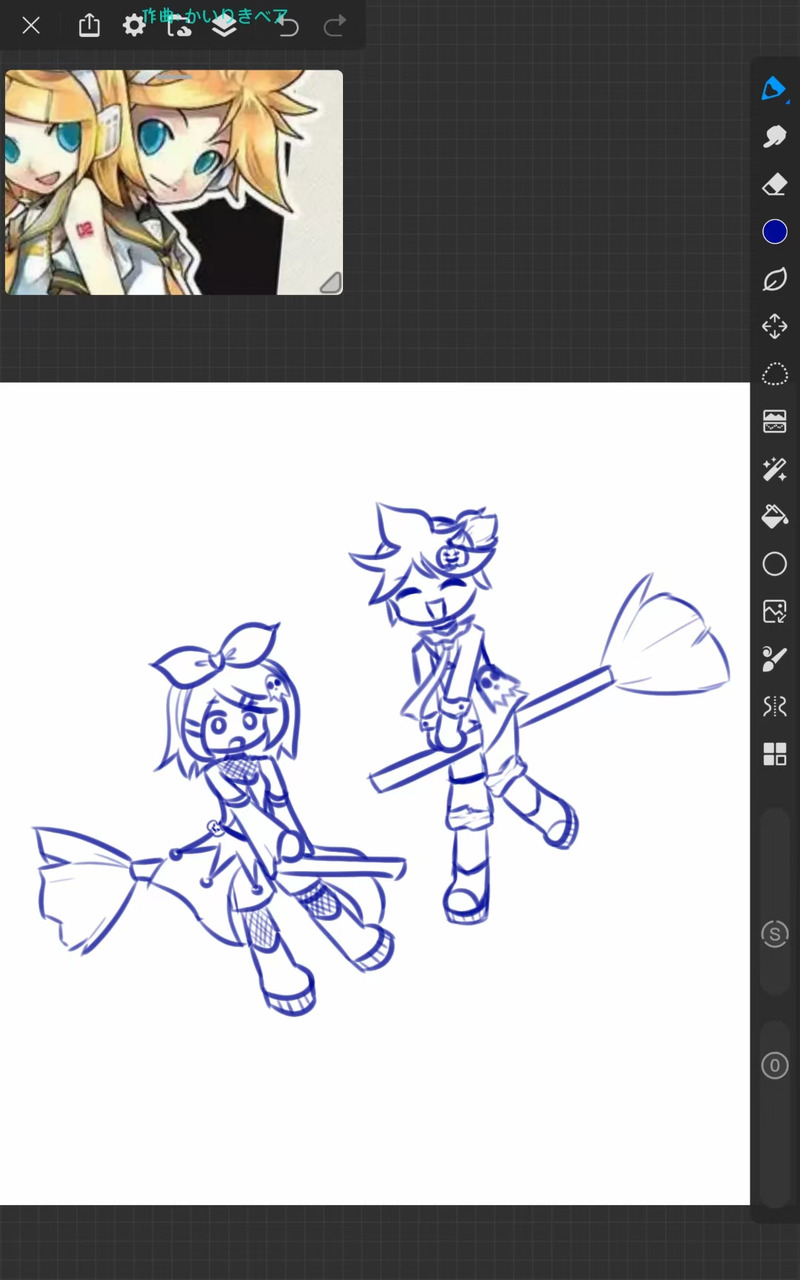Open the dark blue color swatch
This screenshot has height=1280, width=800.
(x=775, y=232)
